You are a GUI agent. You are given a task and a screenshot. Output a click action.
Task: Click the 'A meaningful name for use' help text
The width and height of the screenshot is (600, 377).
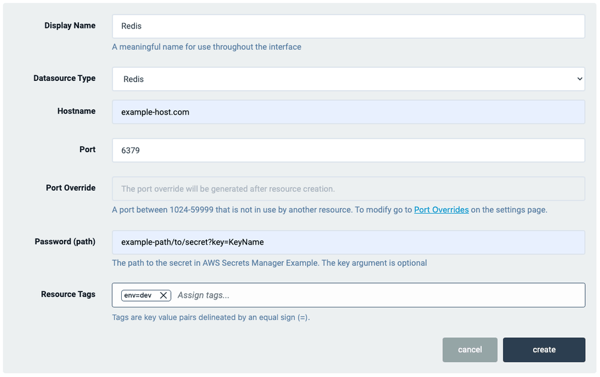(x=207, y=47)
